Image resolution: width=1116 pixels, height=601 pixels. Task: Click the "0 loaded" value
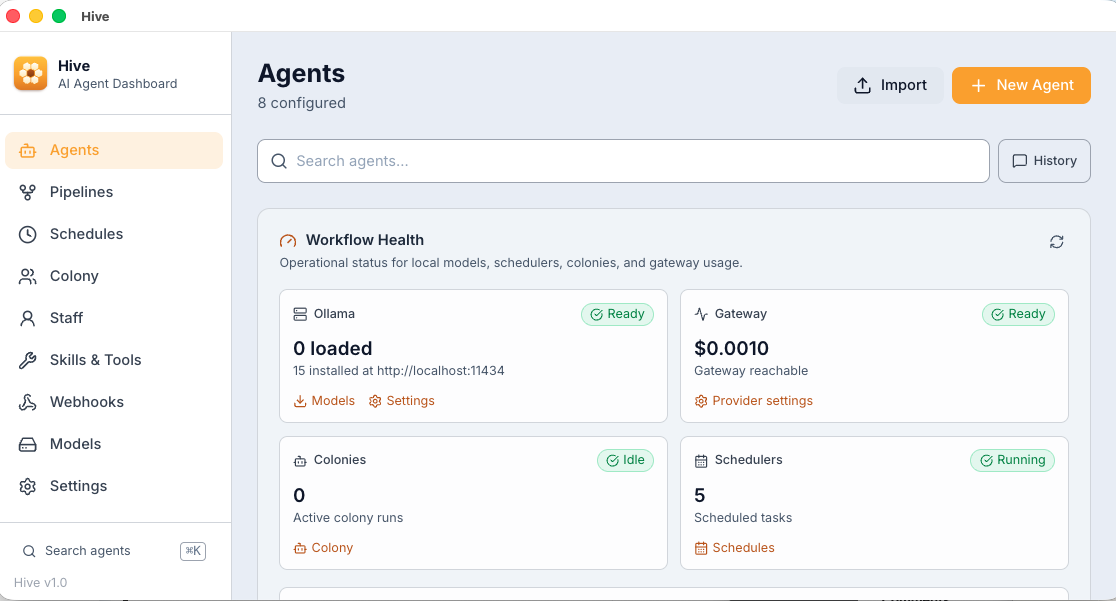pyautogui.click(x=332, y=348)
